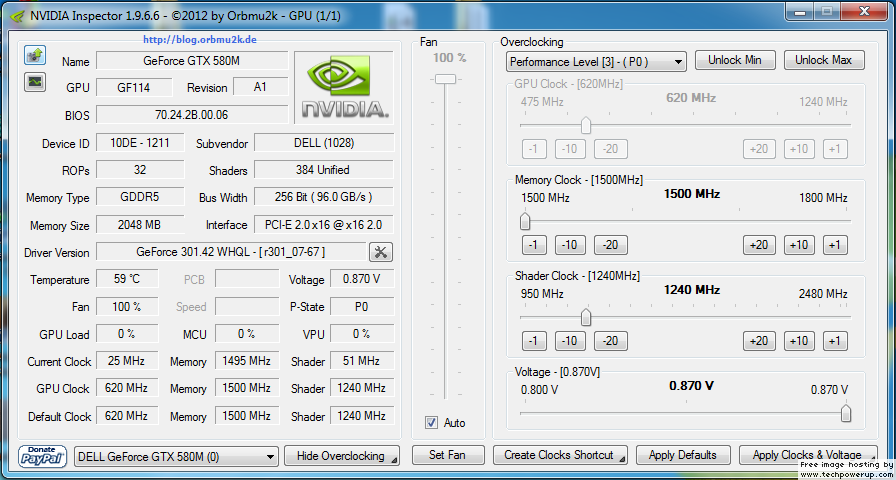Image resolution: width=896 pixels, height=480 pixels.
Task: Decrease Shader Clock with -20 button
Action: (611, 341)
